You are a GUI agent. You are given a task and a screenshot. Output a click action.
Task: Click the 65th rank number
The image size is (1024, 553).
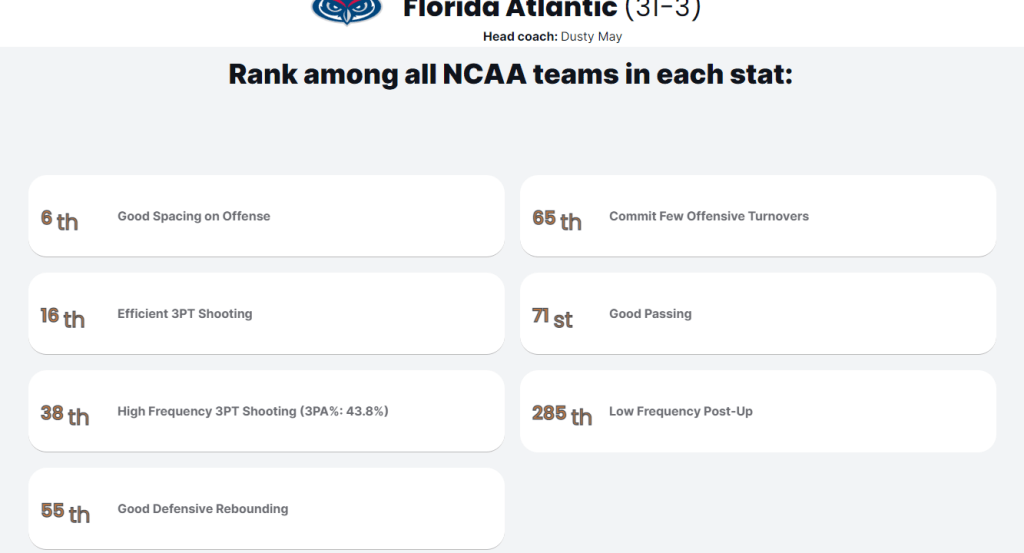(556, 218)
